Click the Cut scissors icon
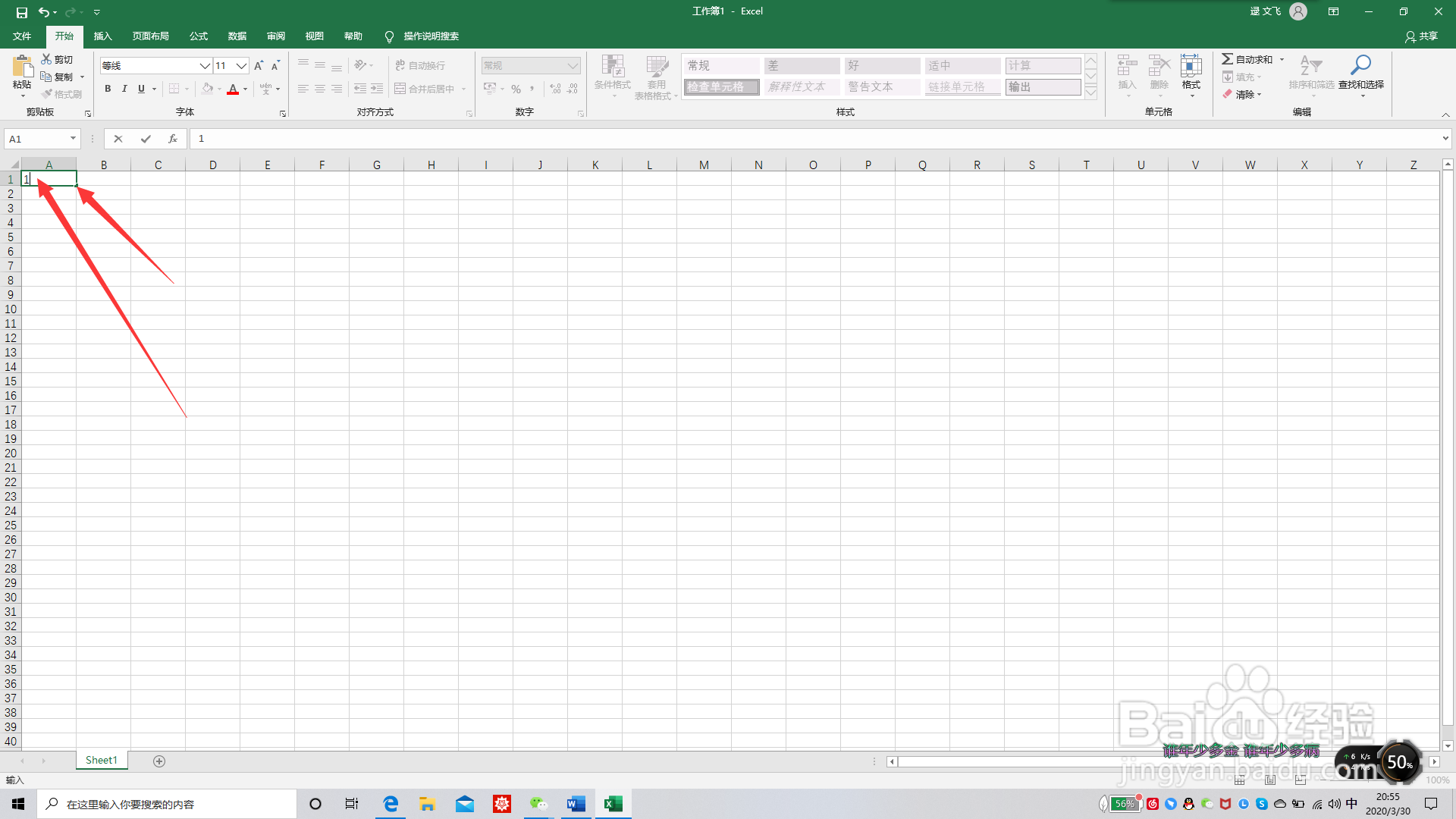The image size is (1456, 819). [46, 59]
